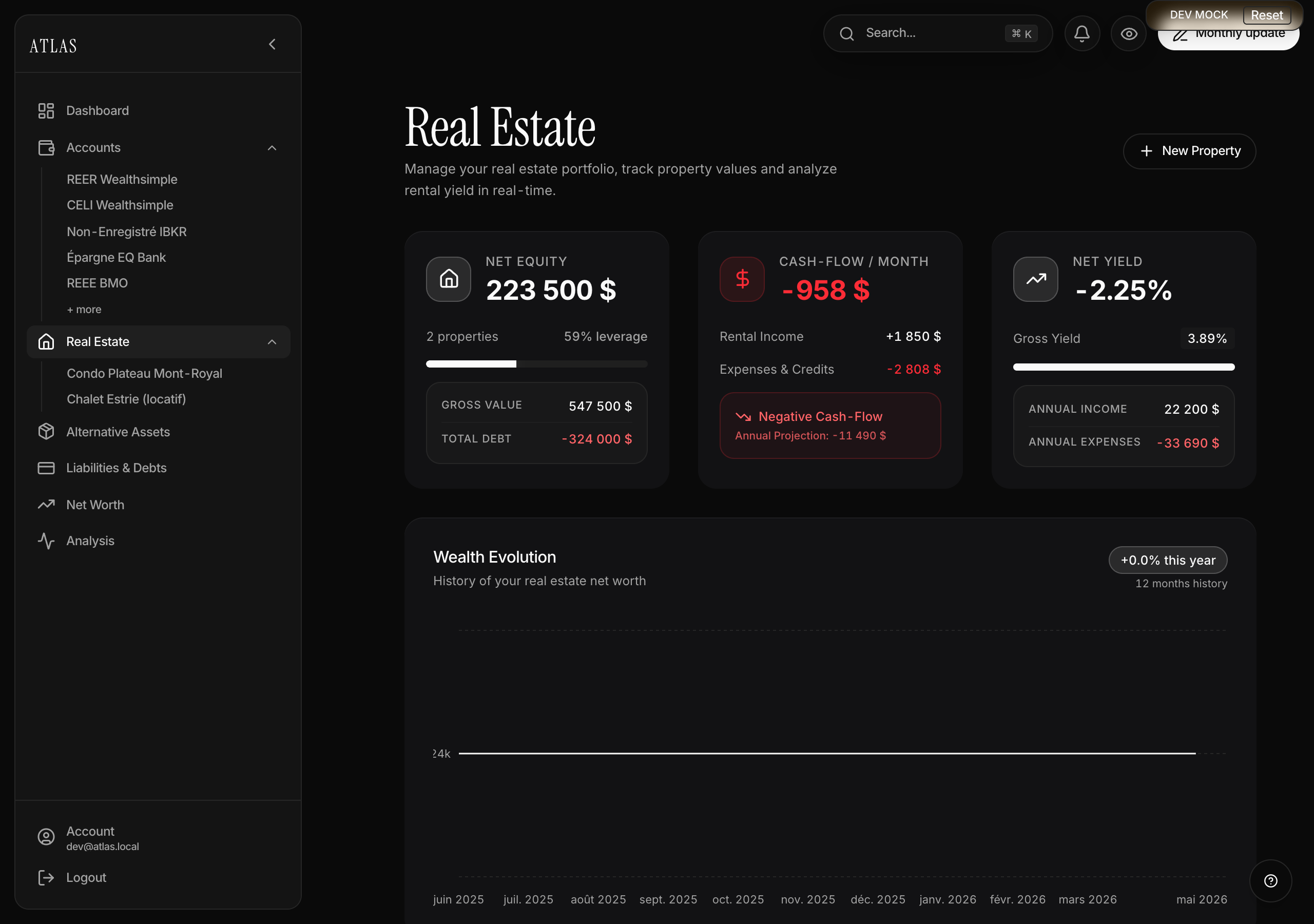Image resolution: width=1314 pixels, height=924 pixels.
Task: Click the New Property button
Action: click(x=1189, y=151)
